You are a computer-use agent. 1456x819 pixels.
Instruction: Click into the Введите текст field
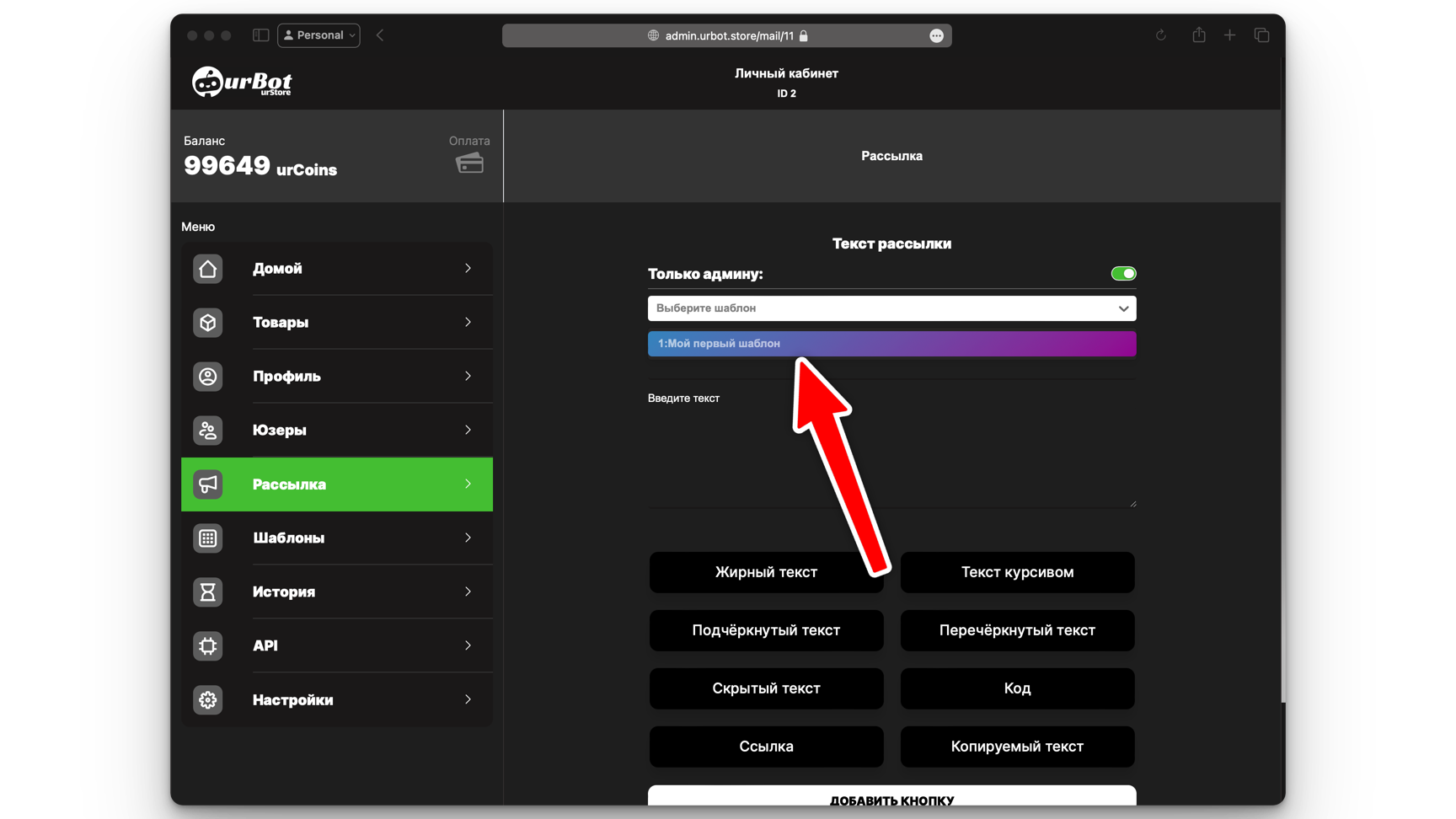tap(891, 451)
